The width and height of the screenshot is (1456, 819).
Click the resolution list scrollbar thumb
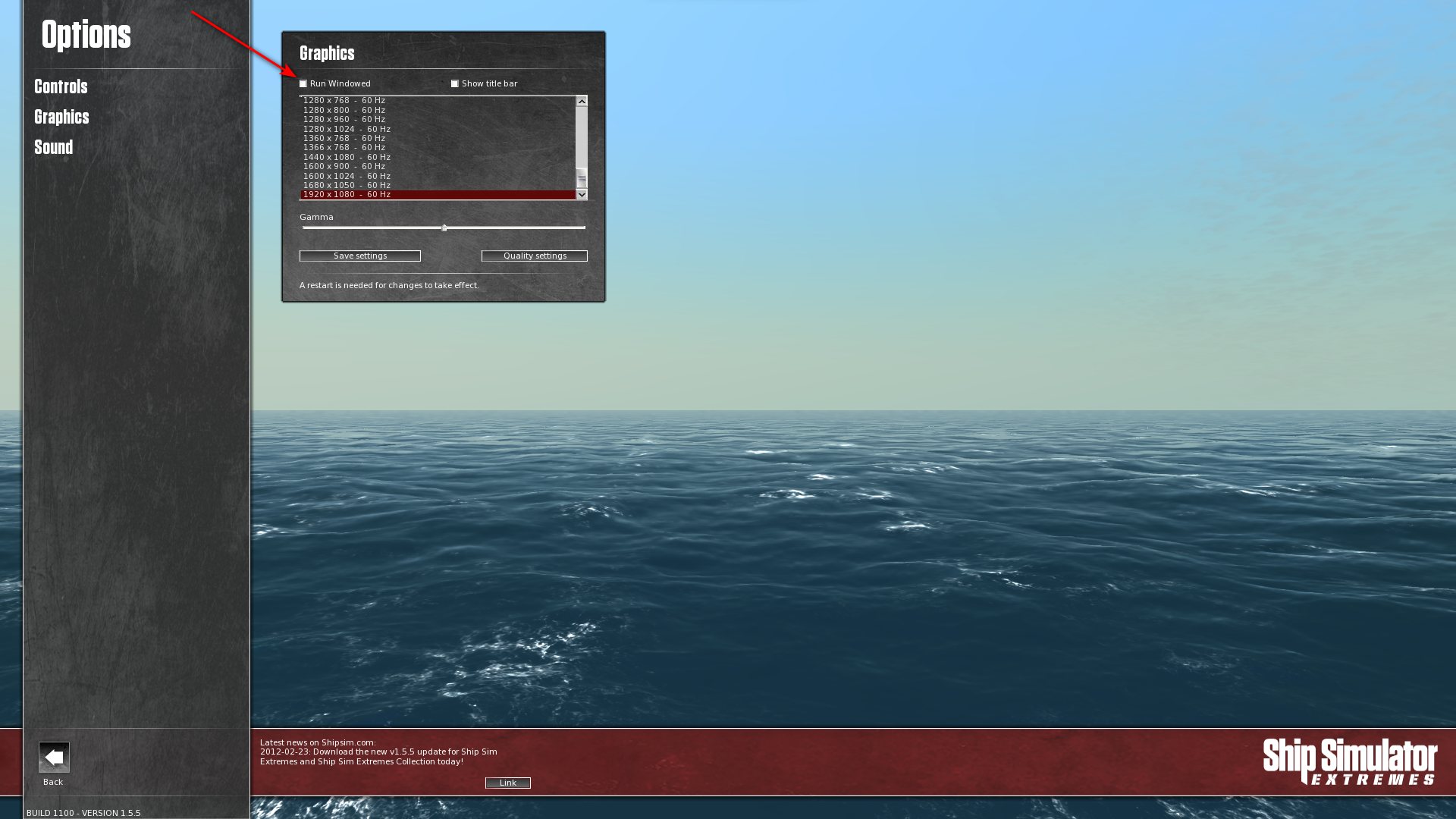[582, 180]
